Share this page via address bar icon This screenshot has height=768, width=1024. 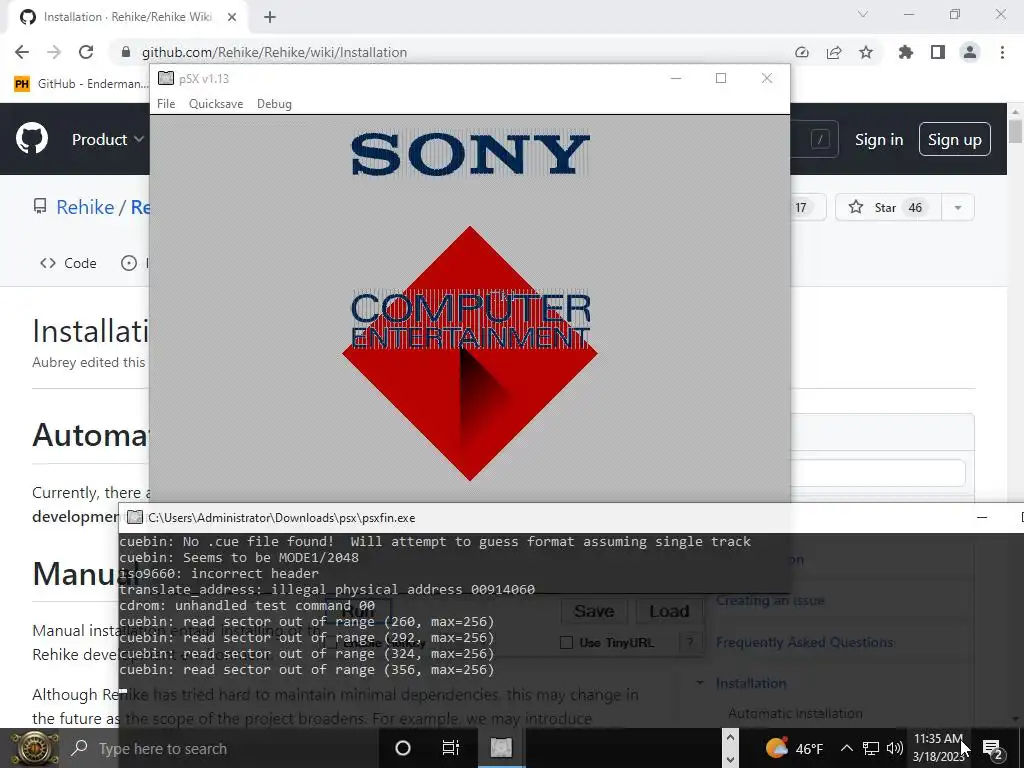coord(834,52)
